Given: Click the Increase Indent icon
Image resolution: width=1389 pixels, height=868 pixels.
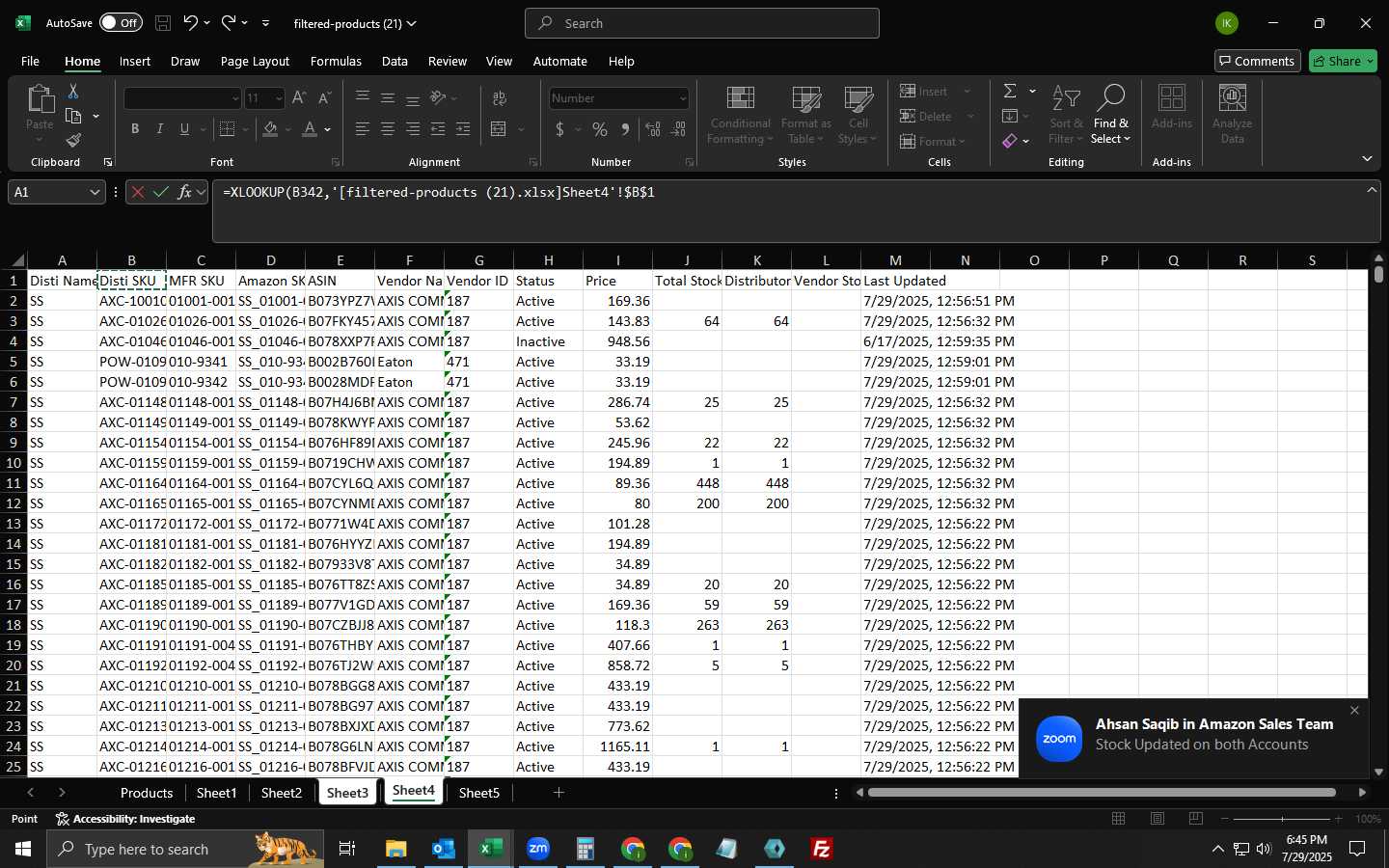Looking at the screenshot, I should 463,128.
